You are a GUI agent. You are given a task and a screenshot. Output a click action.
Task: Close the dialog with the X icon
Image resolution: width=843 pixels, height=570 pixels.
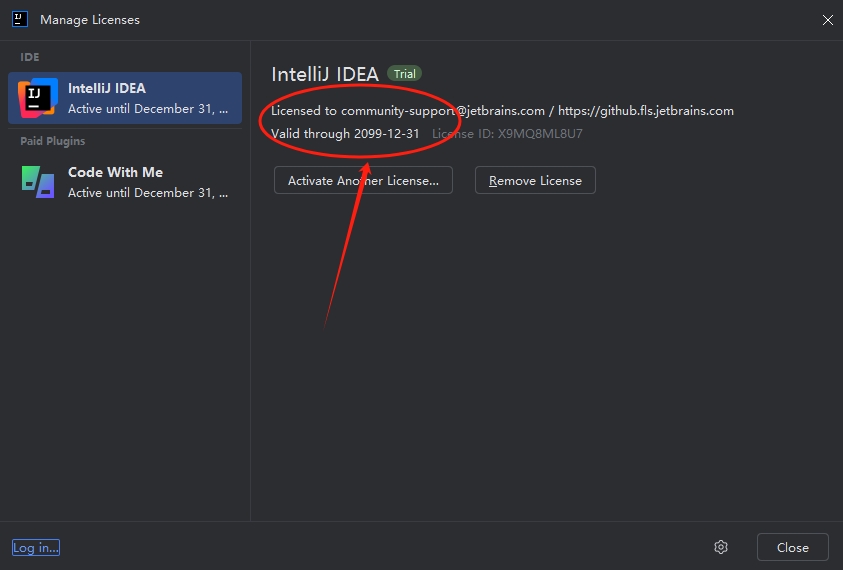click(x=827, y=20)
